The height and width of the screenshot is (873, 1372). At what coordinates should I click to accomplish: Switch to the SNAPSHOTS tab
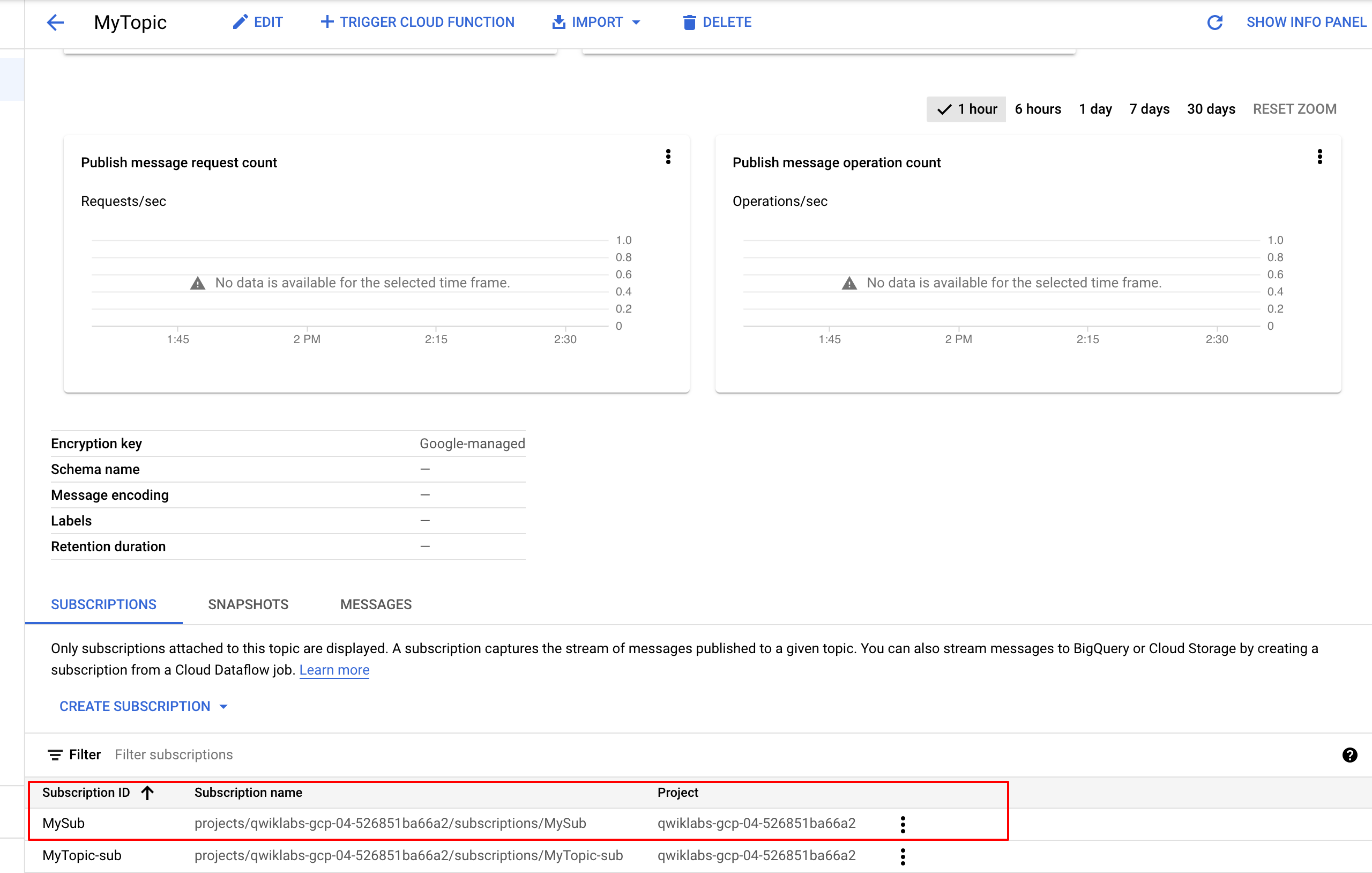(249, 604)
